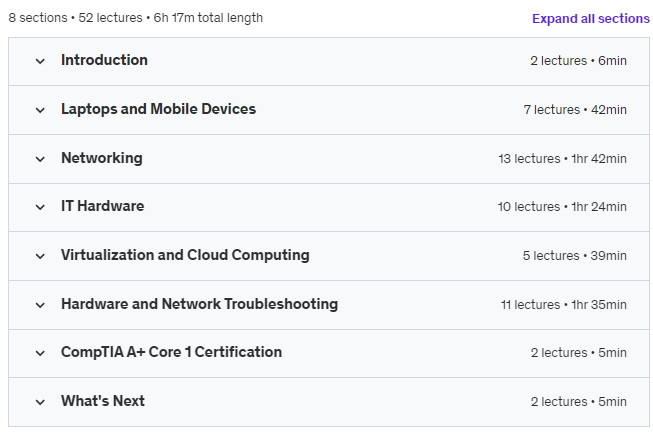
Task: Click the What's Next '2 lectures • 5min' summary
Action: tap(579, 402)
